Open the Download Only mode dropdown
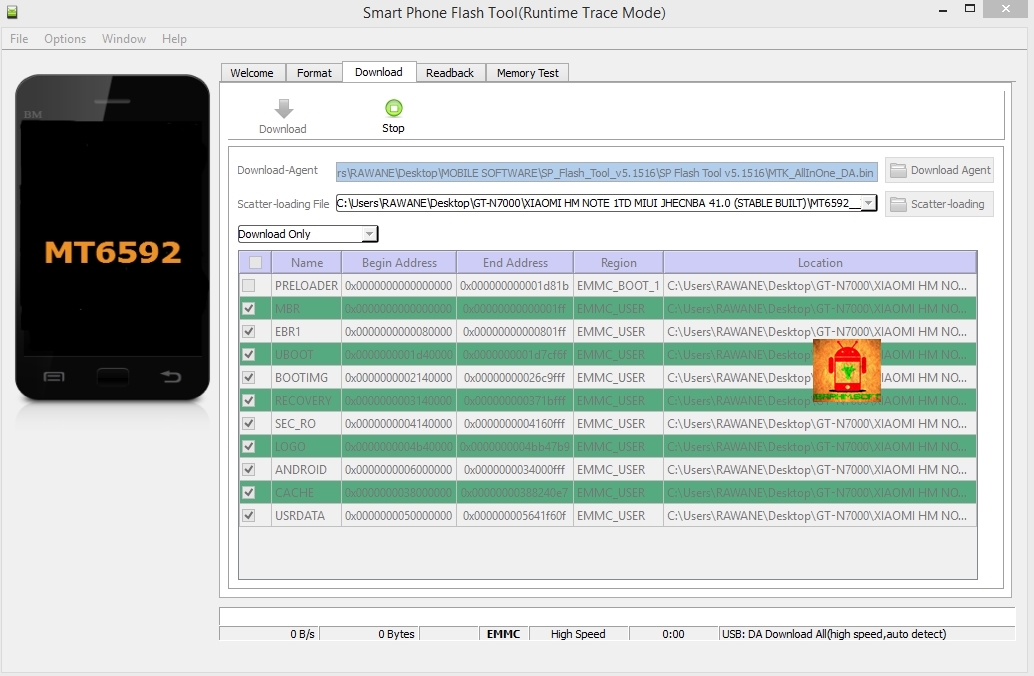The image size is (1034, 676). pos(370,234)
